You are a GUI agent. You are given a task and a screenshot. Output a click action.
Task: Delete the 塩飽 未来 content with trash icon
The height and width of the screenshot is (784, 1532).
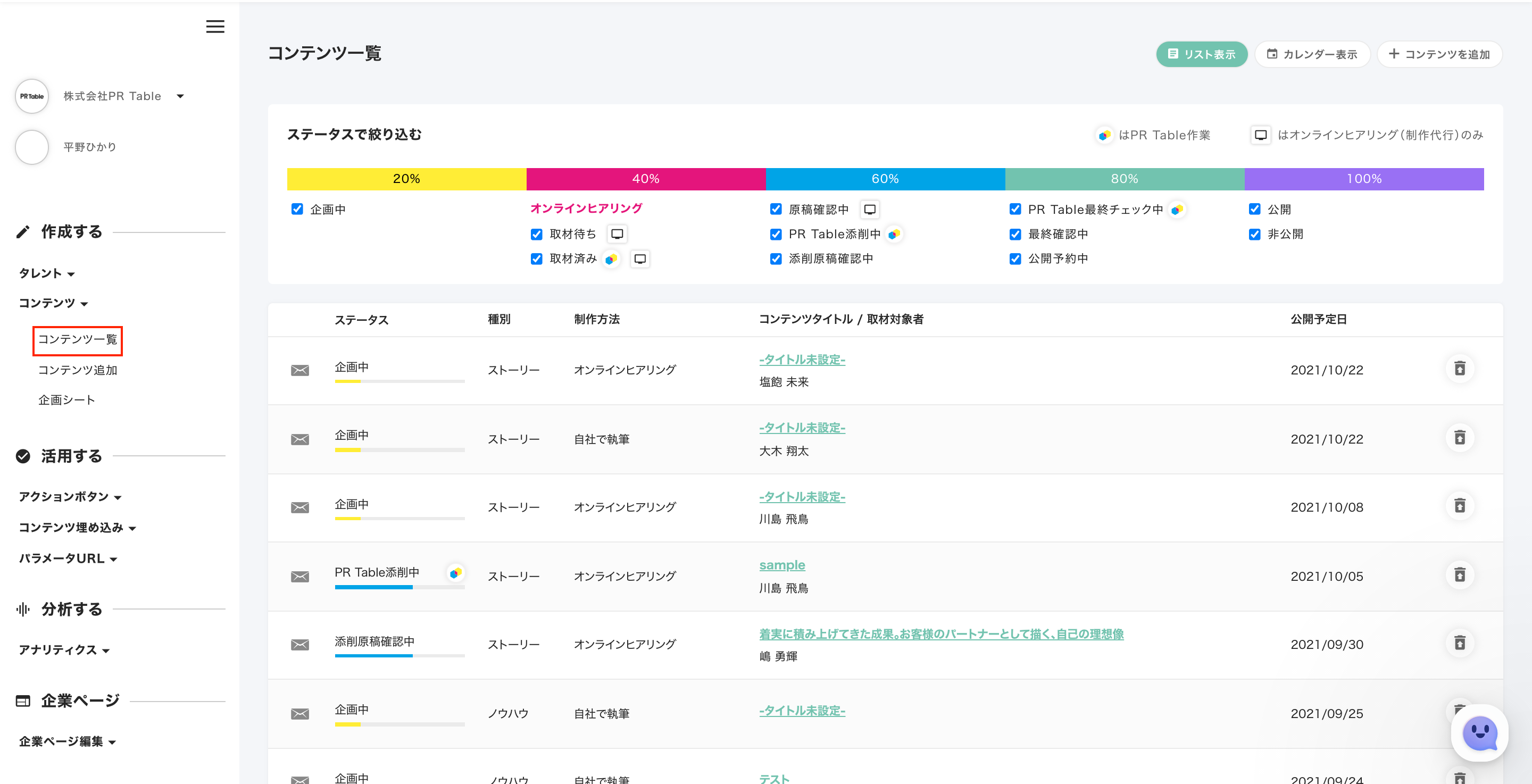1460,369
